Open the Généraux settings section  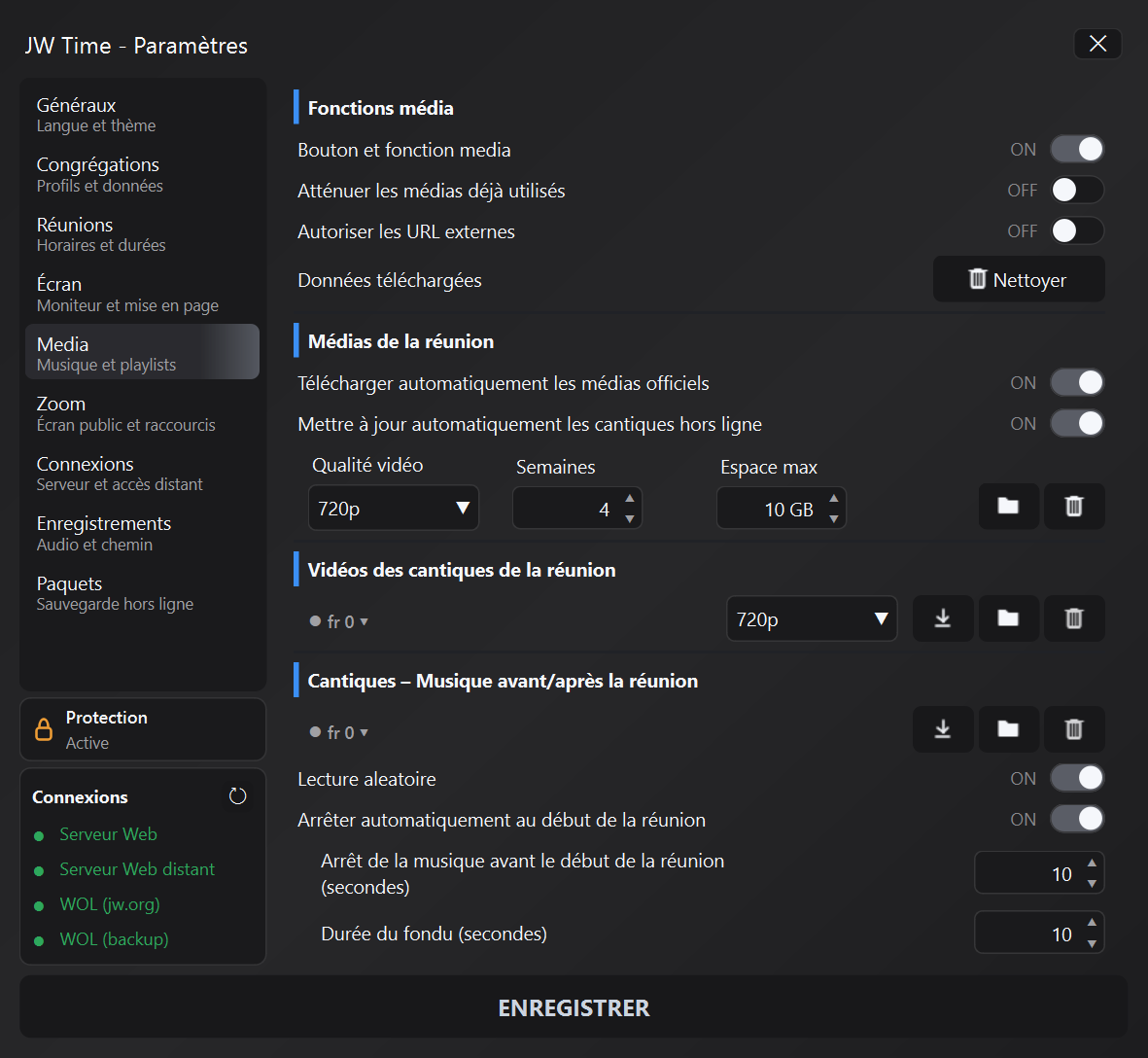[x=142, y=115]
